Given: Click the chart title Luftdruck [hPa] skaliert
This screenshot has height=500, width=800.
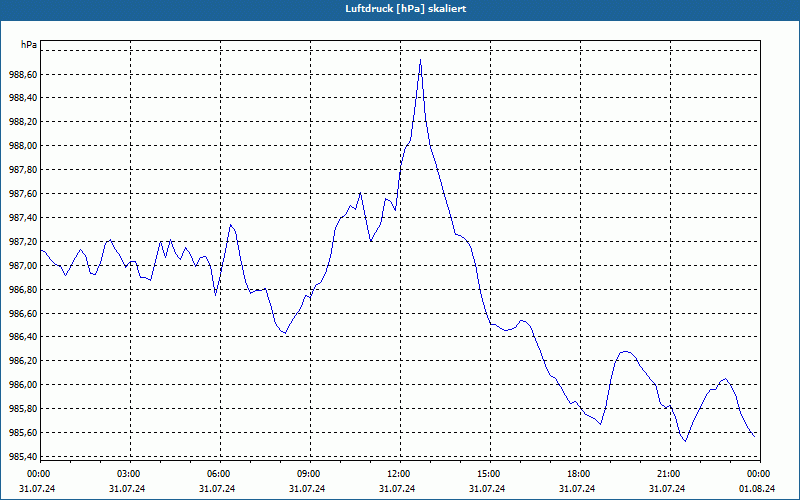Looking at the screenshot, I should coord(405,9).
